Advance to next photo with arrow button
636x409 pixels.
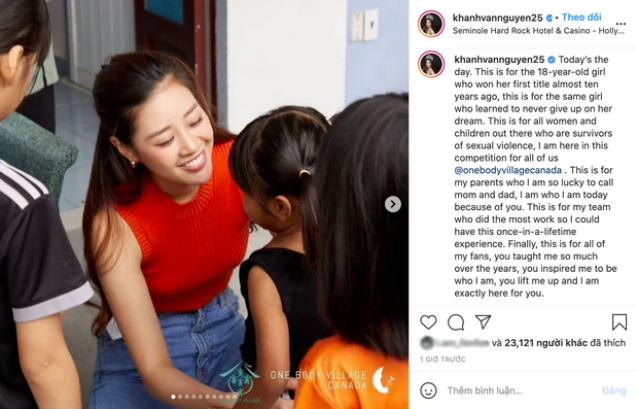coord(392,204)
